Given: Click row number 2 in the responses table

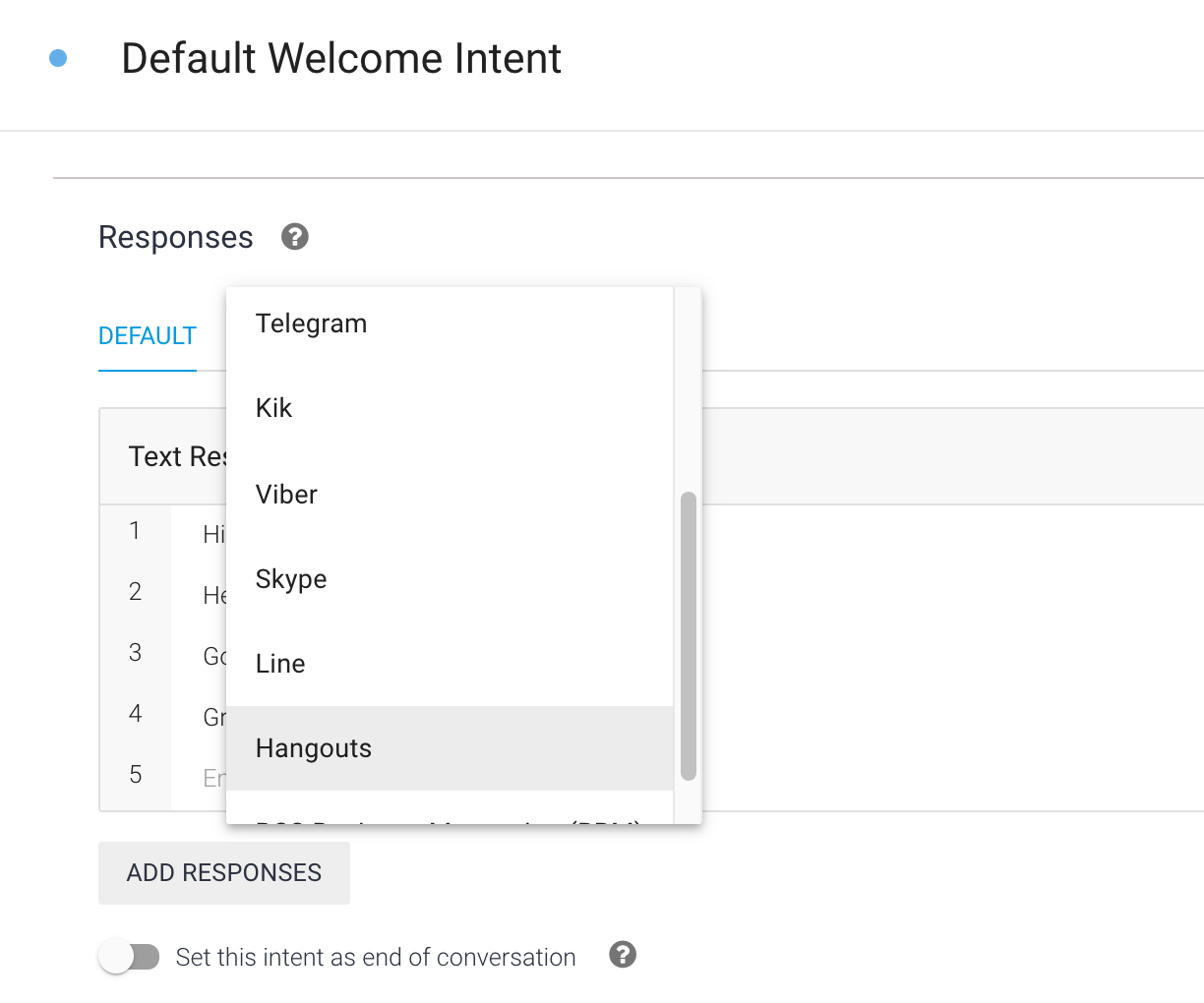Looking at the screenshot, I should (135, 591).
